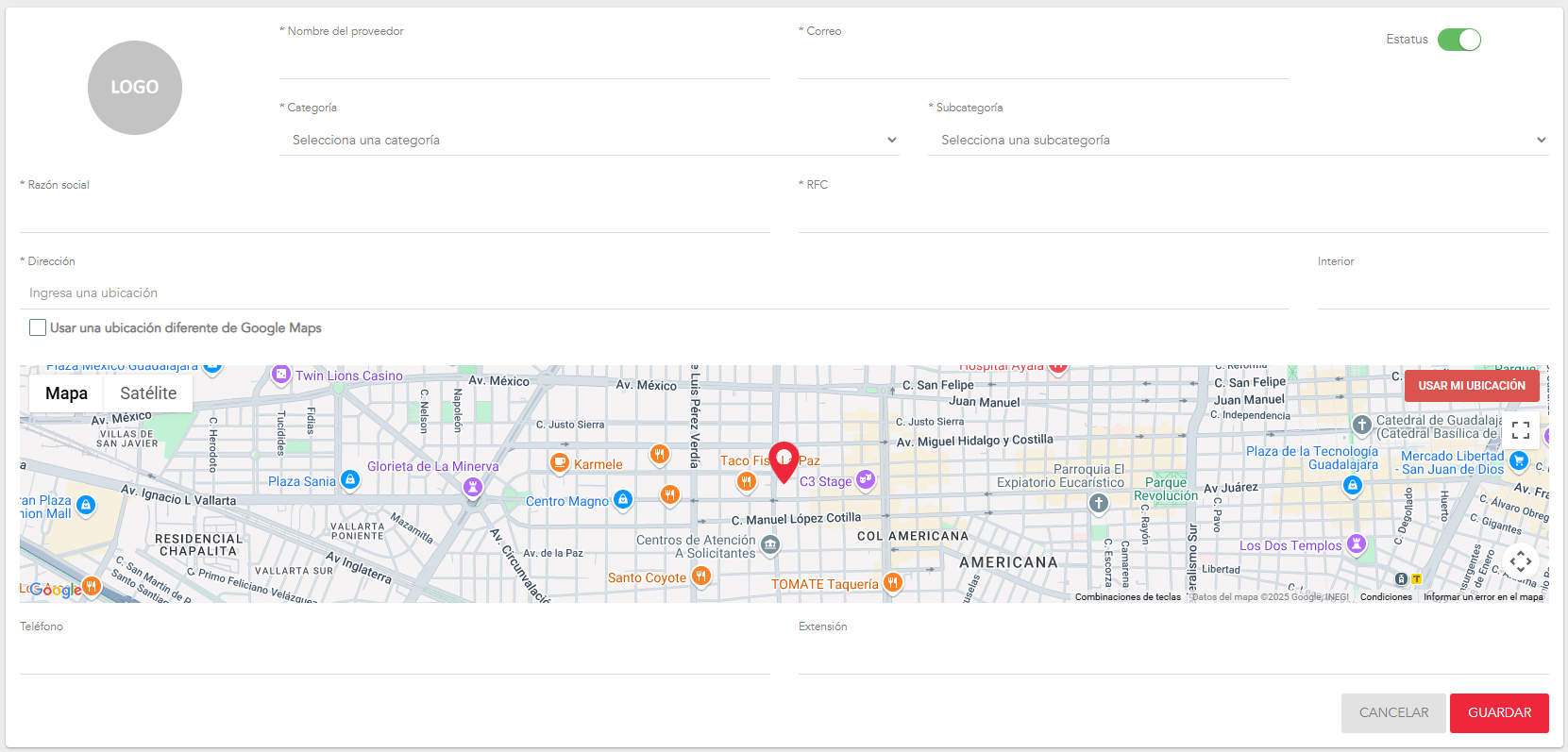Click the C3 Stage venue marker

(866, 479)
